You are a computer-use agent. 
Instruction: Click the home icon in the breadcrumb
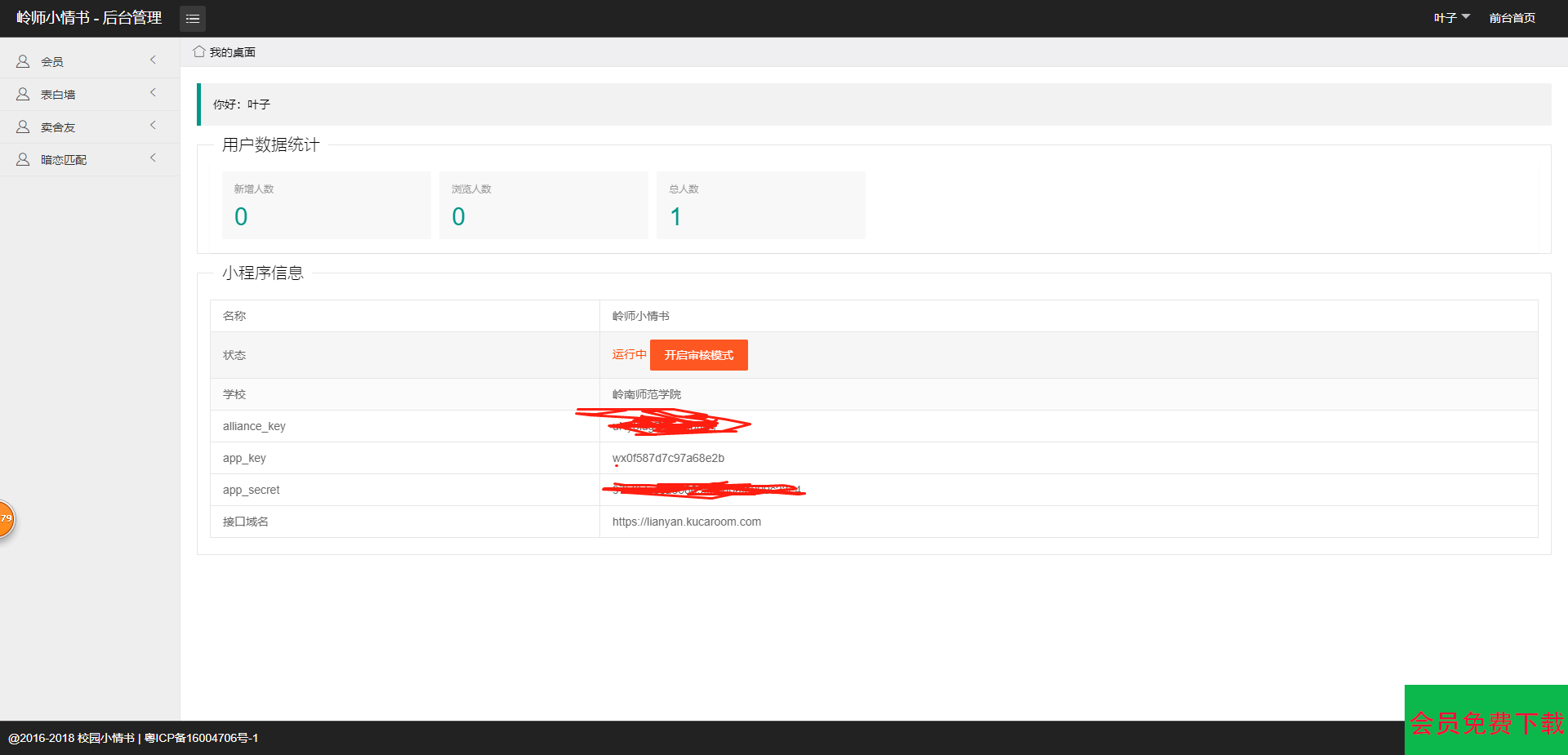[x=198, y=51]
